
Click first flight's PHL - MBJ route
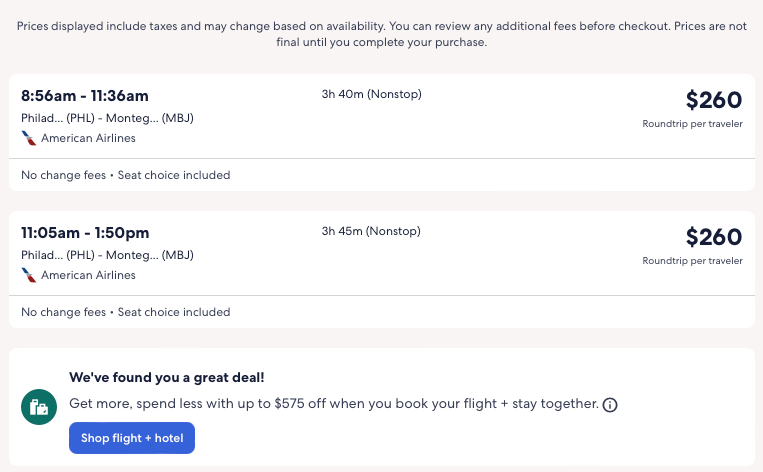[107, 118]
